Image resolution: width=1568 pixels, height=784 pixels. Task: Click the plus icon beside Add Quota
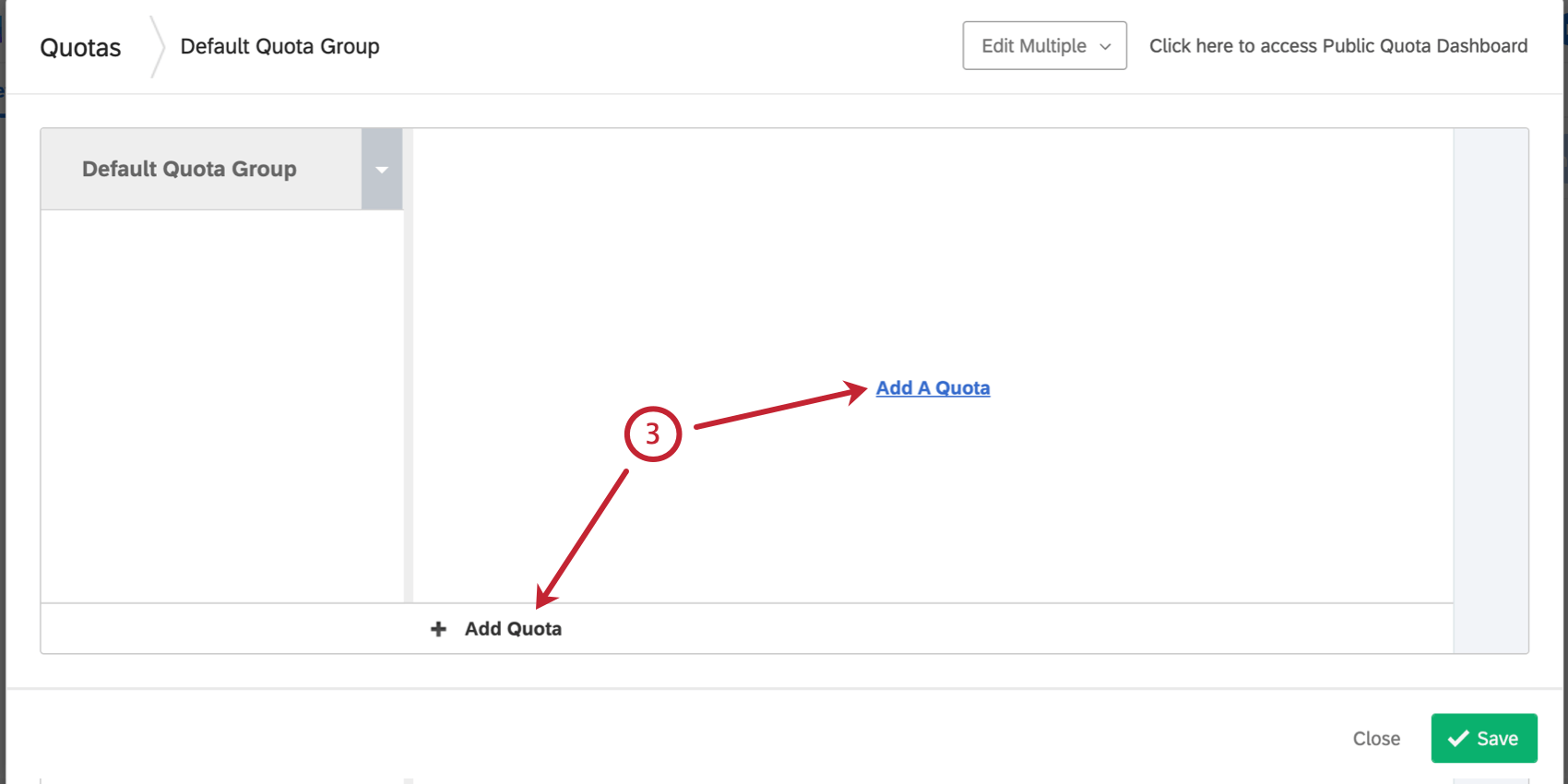click(x=438, y=629)
